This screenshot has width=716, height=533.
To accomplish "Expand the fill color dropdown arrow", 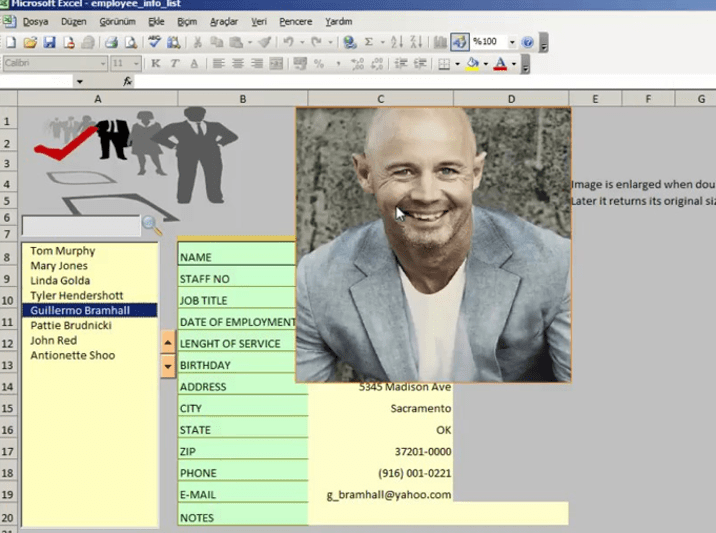I will pos(485,64).
